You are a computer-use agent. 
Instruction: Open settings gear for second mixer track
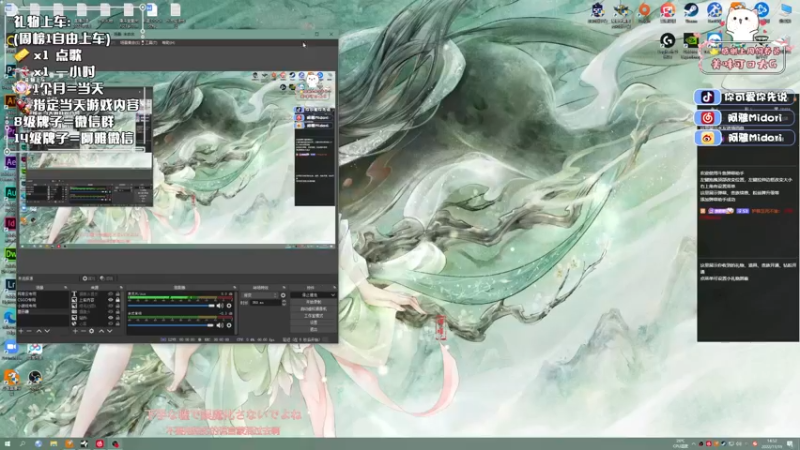pos(229,326)
